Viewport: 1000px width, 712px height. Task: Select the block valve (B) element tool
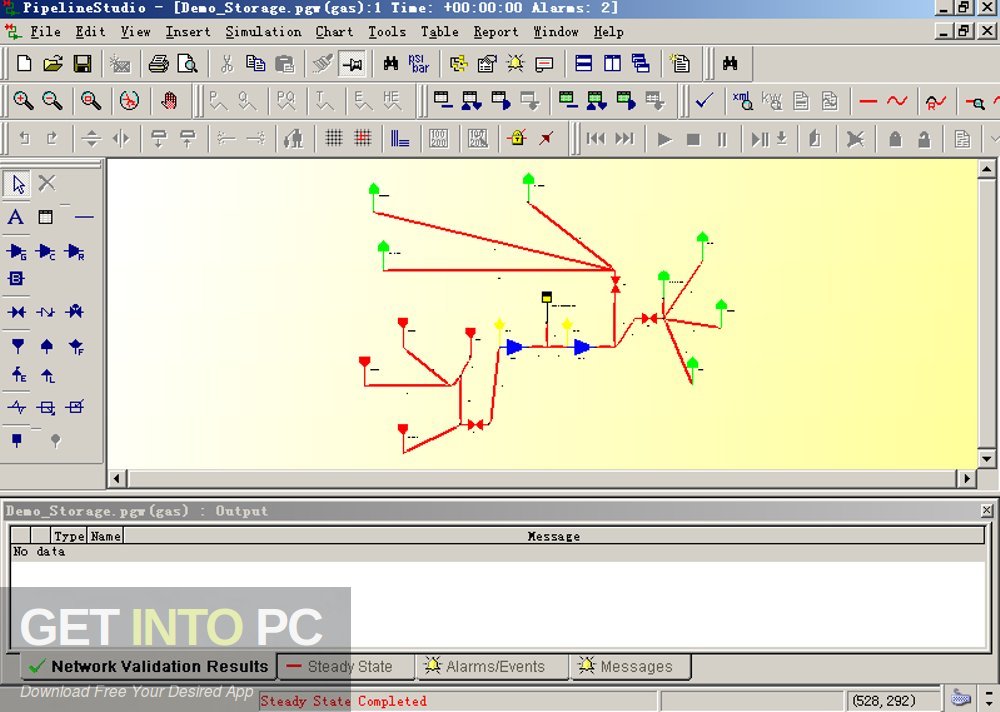coord(14,279)
